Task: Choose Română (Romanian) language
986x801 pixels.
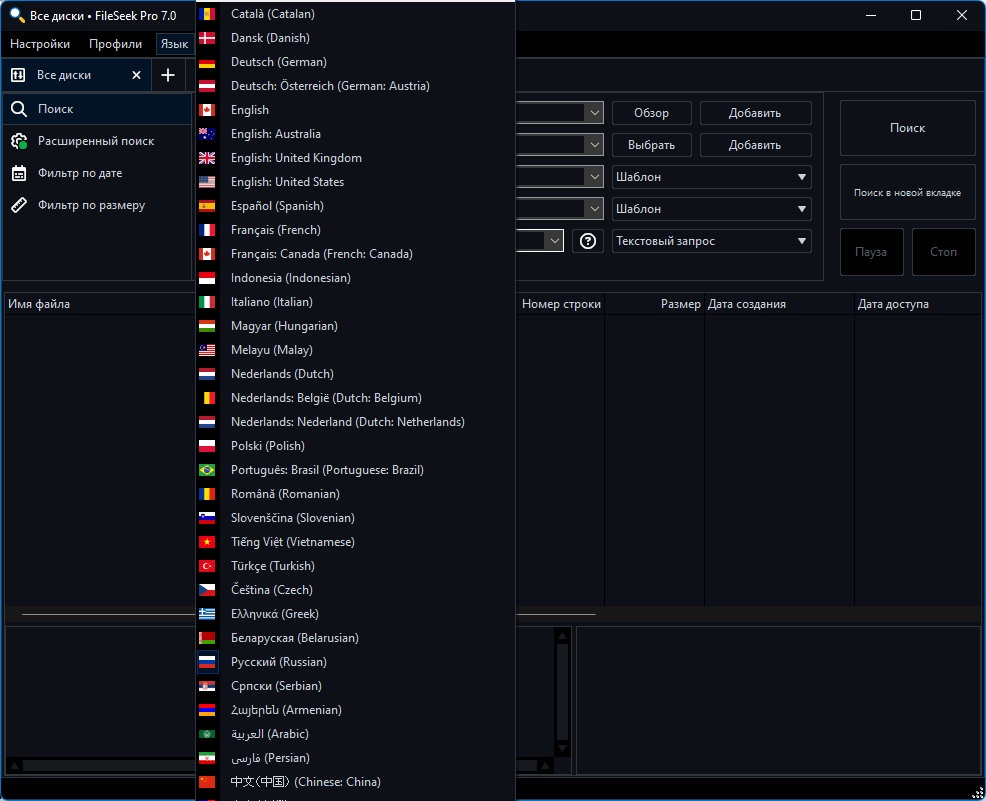Action: [x=355, y=494]
